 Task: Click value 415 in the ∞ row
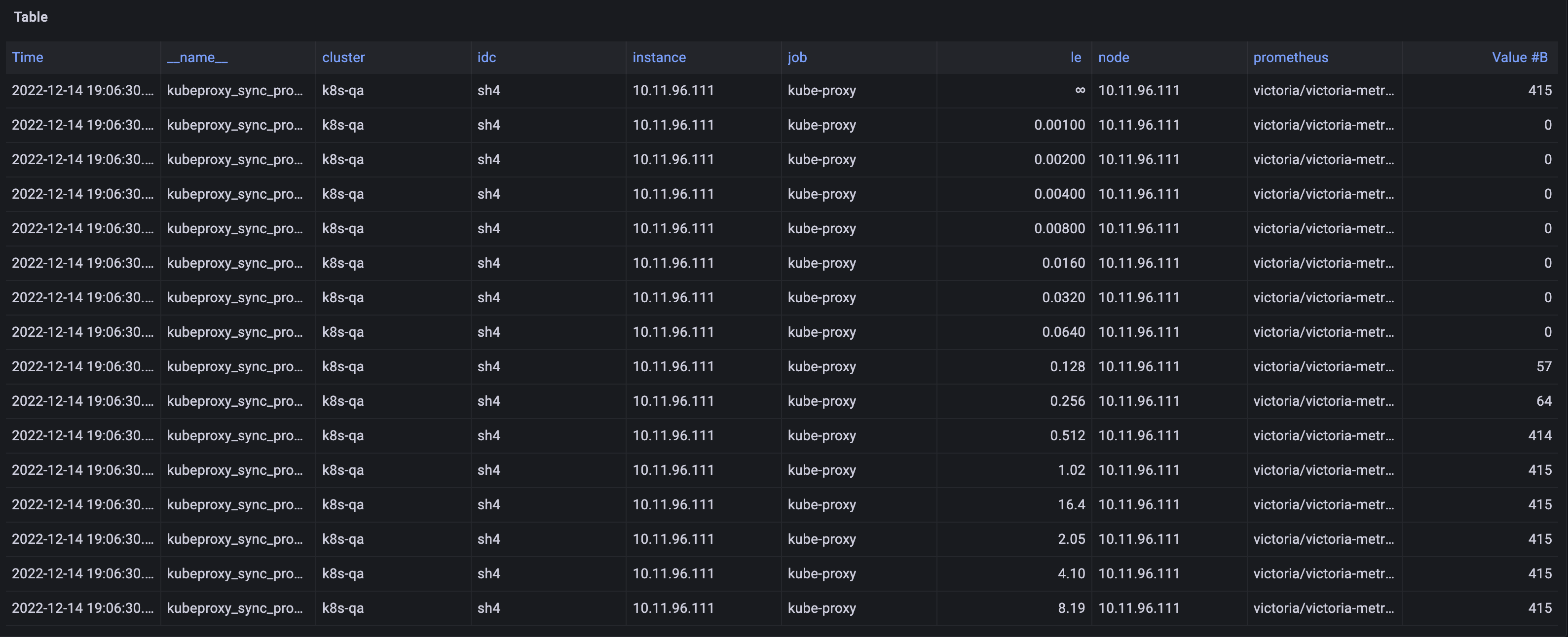click(x=1540, y=91)
